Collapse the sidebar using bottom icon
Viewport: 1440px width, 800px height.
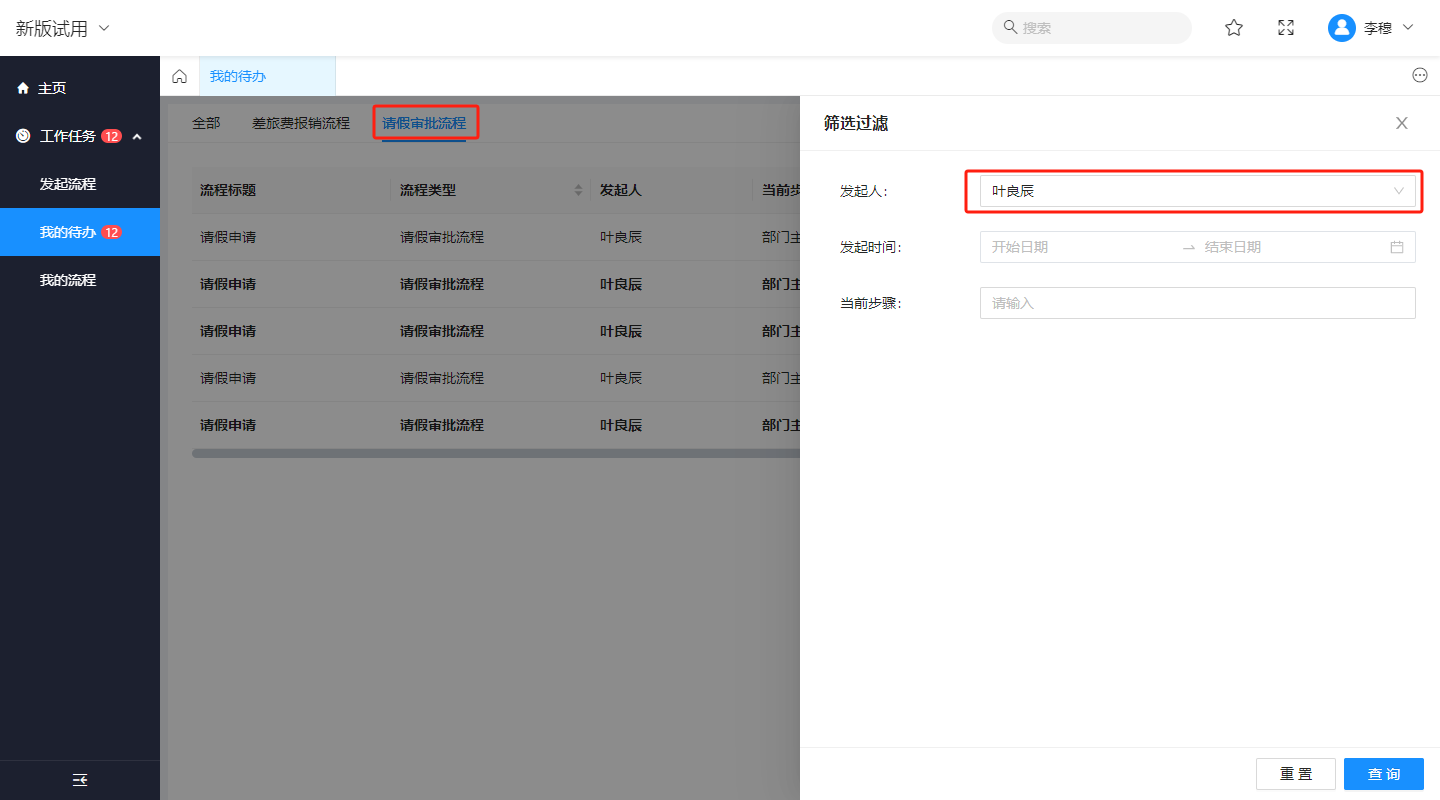[80, 780]
